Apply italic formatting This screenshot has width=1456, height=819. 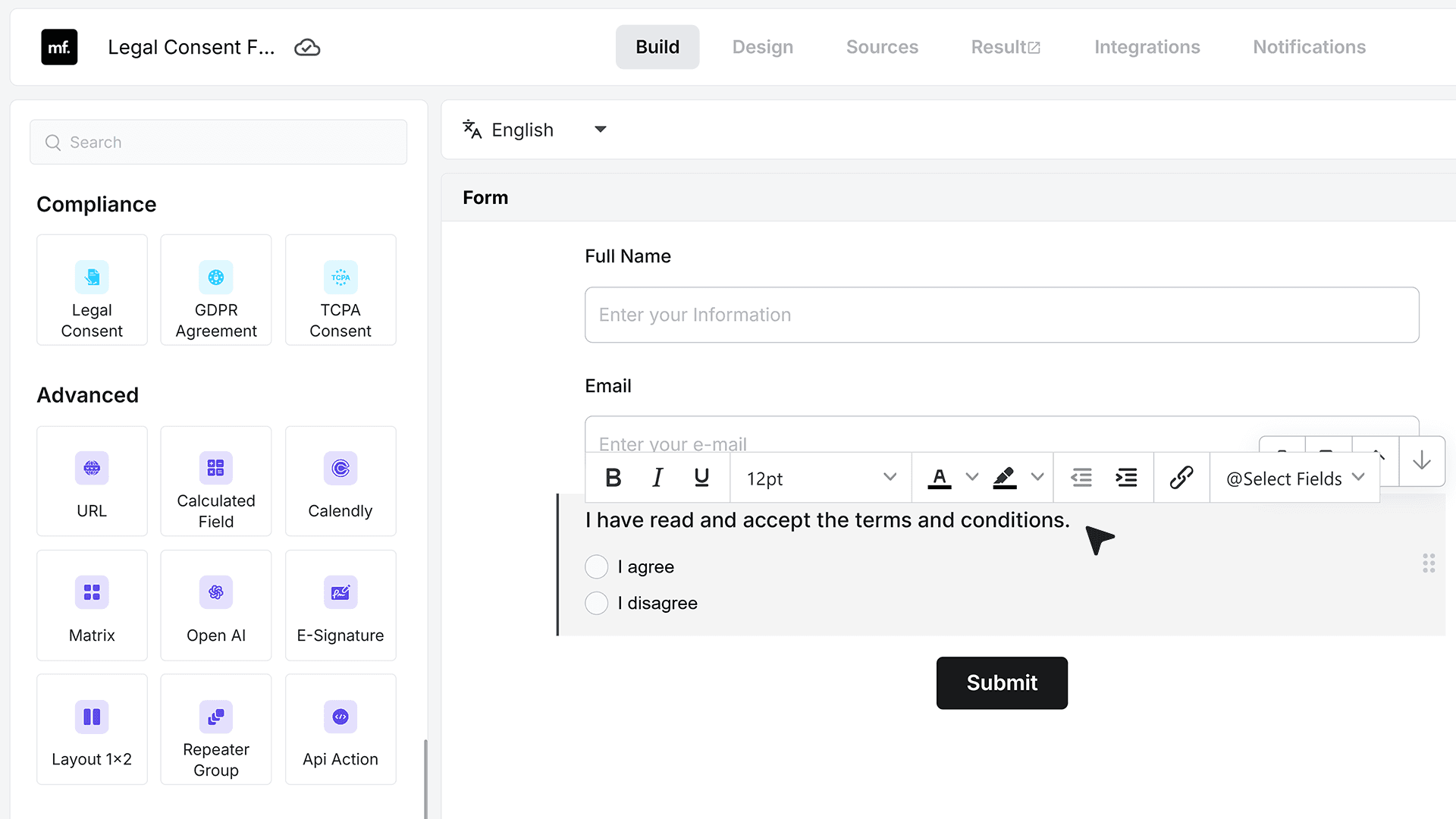coord(657,478)
